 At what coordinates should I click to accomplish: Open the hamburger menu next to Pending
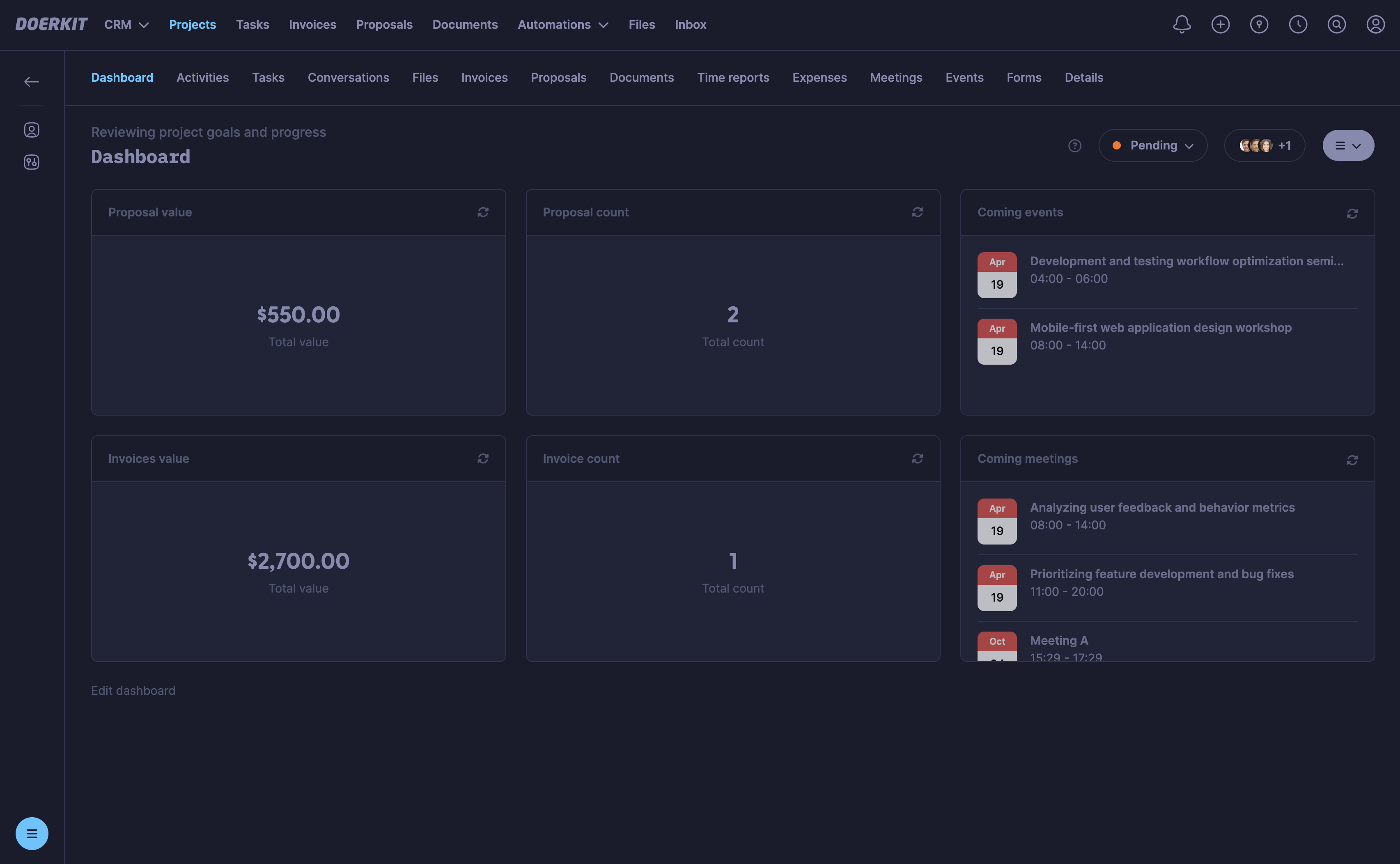coord(1348,145)
